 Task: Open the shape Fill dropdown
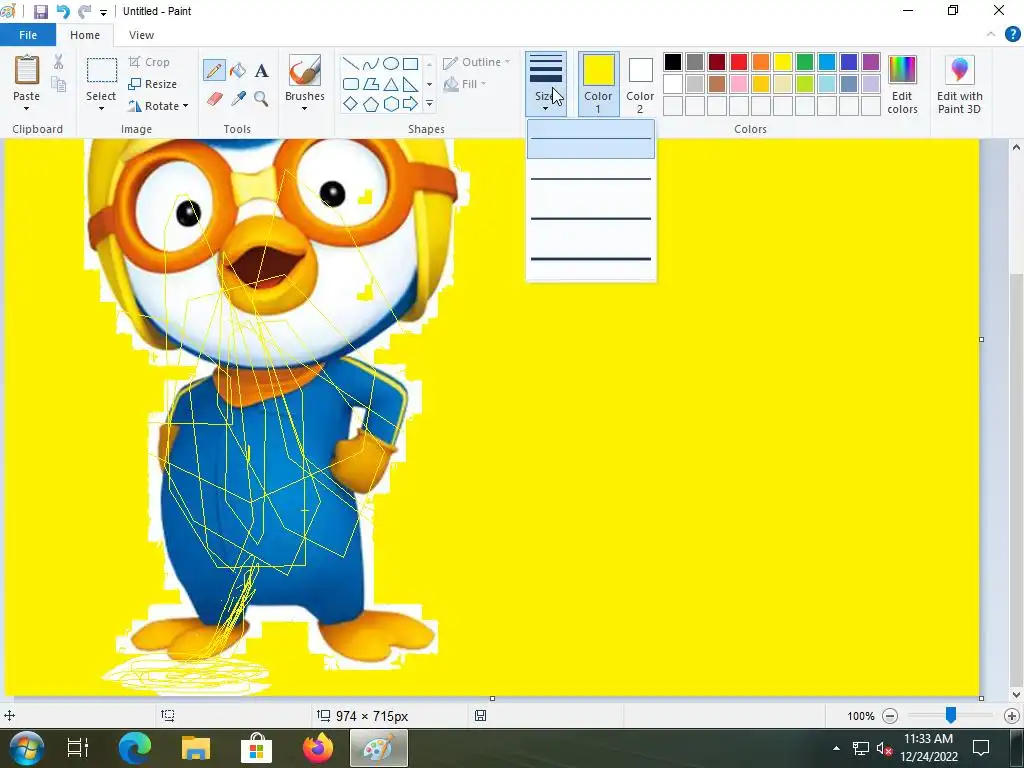click(x=465, y=84)
